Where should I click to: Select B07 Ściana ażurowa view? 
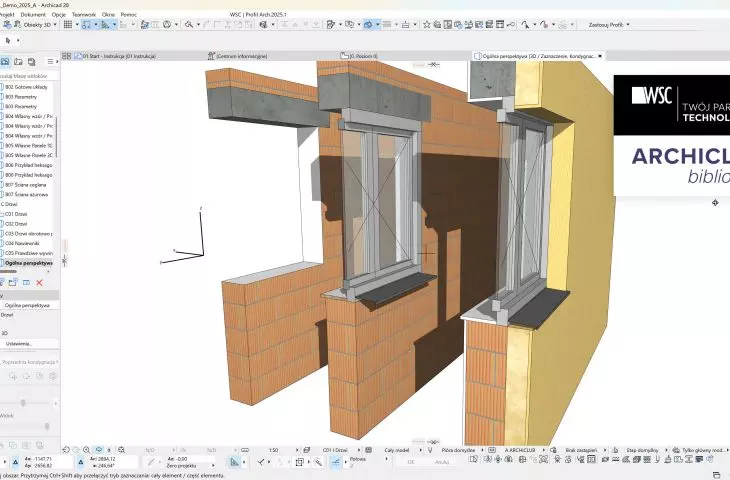click(x=26, y=195)
